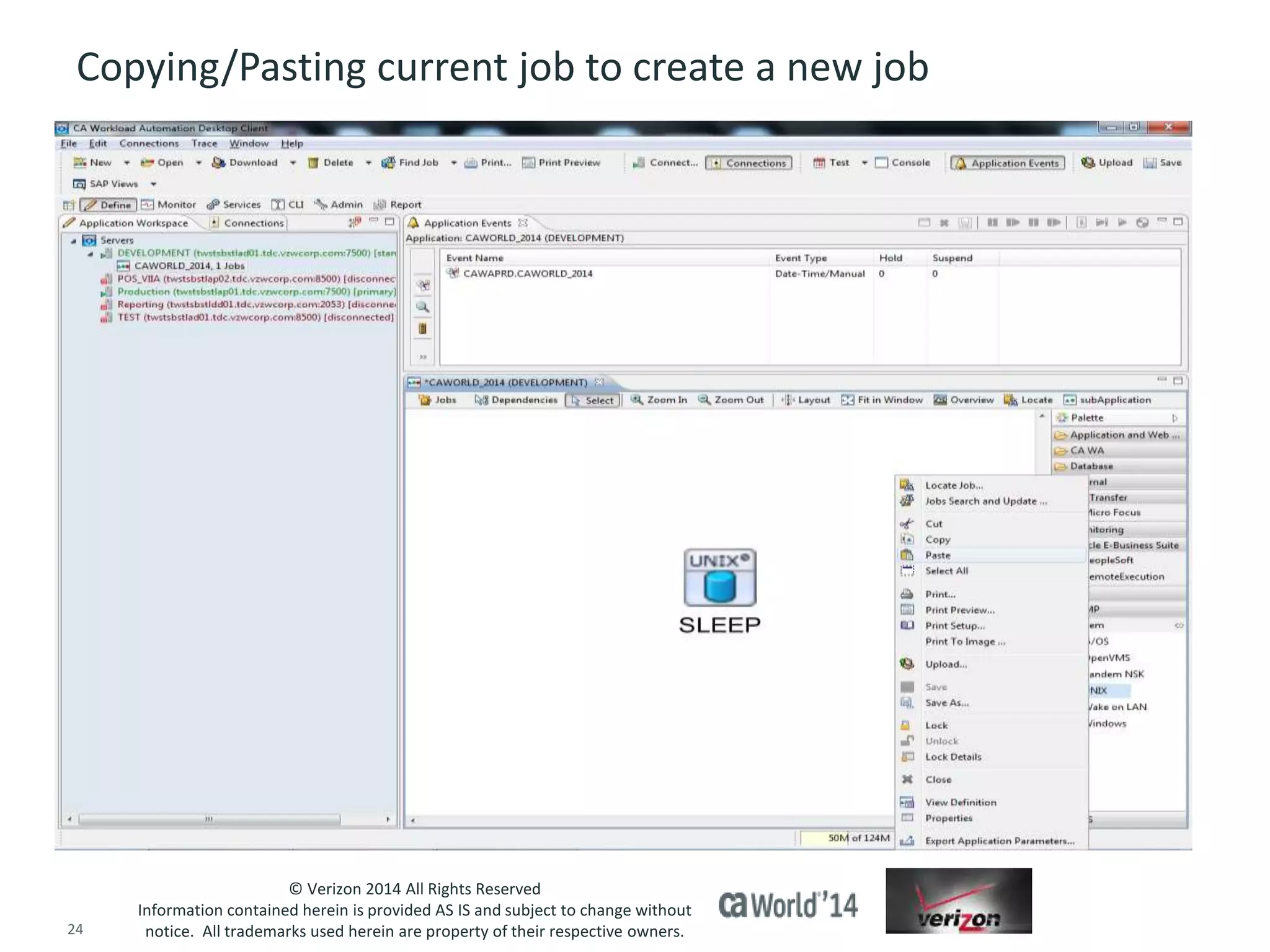Click the Zoom In icon
The width and height of the screenshot is (1270, 952).
(637, 400)
